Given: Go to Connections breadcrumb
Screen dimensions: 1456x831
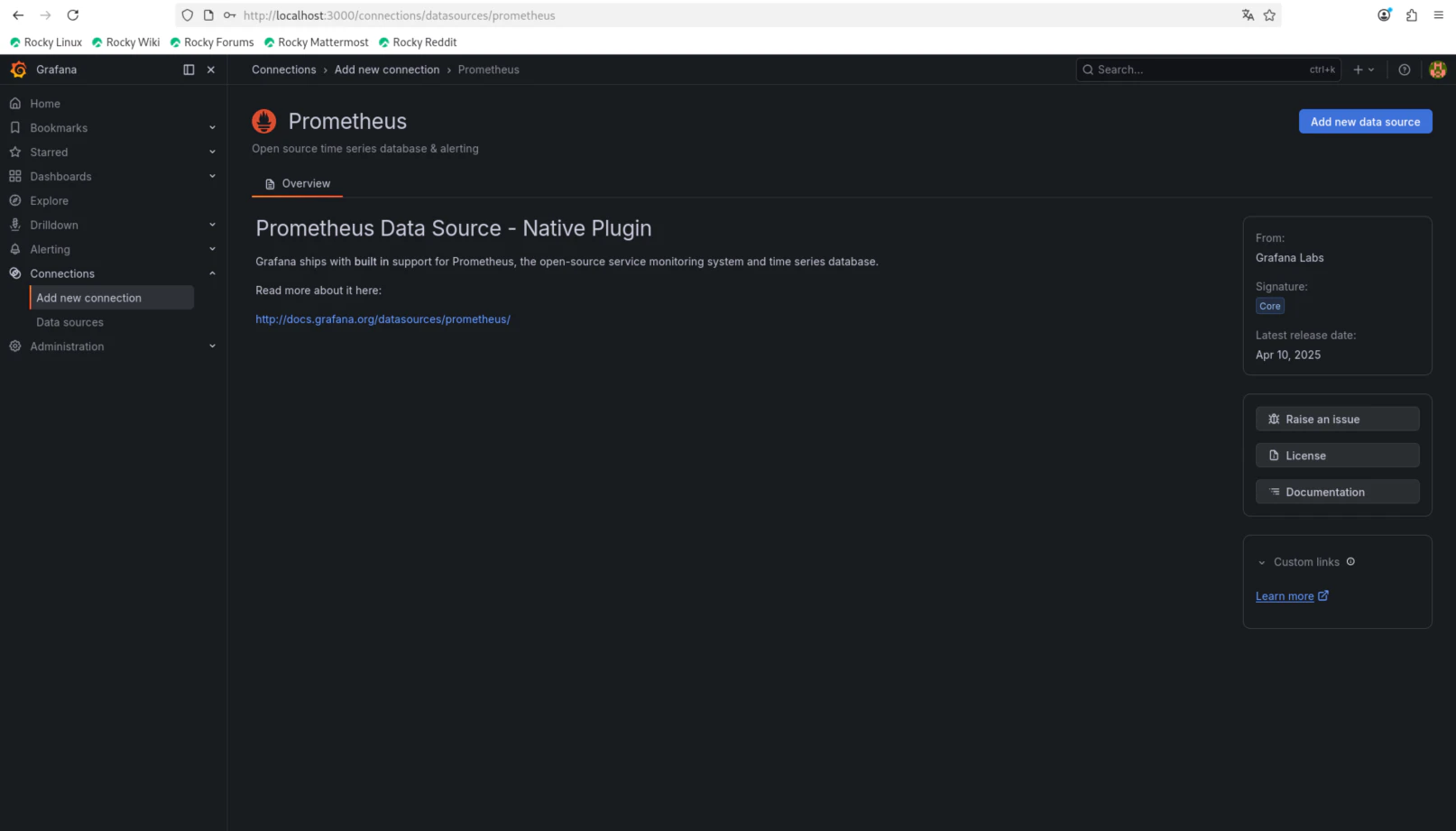Looking at the screenshot, I should pyautogui.click(x=283, y=69).
